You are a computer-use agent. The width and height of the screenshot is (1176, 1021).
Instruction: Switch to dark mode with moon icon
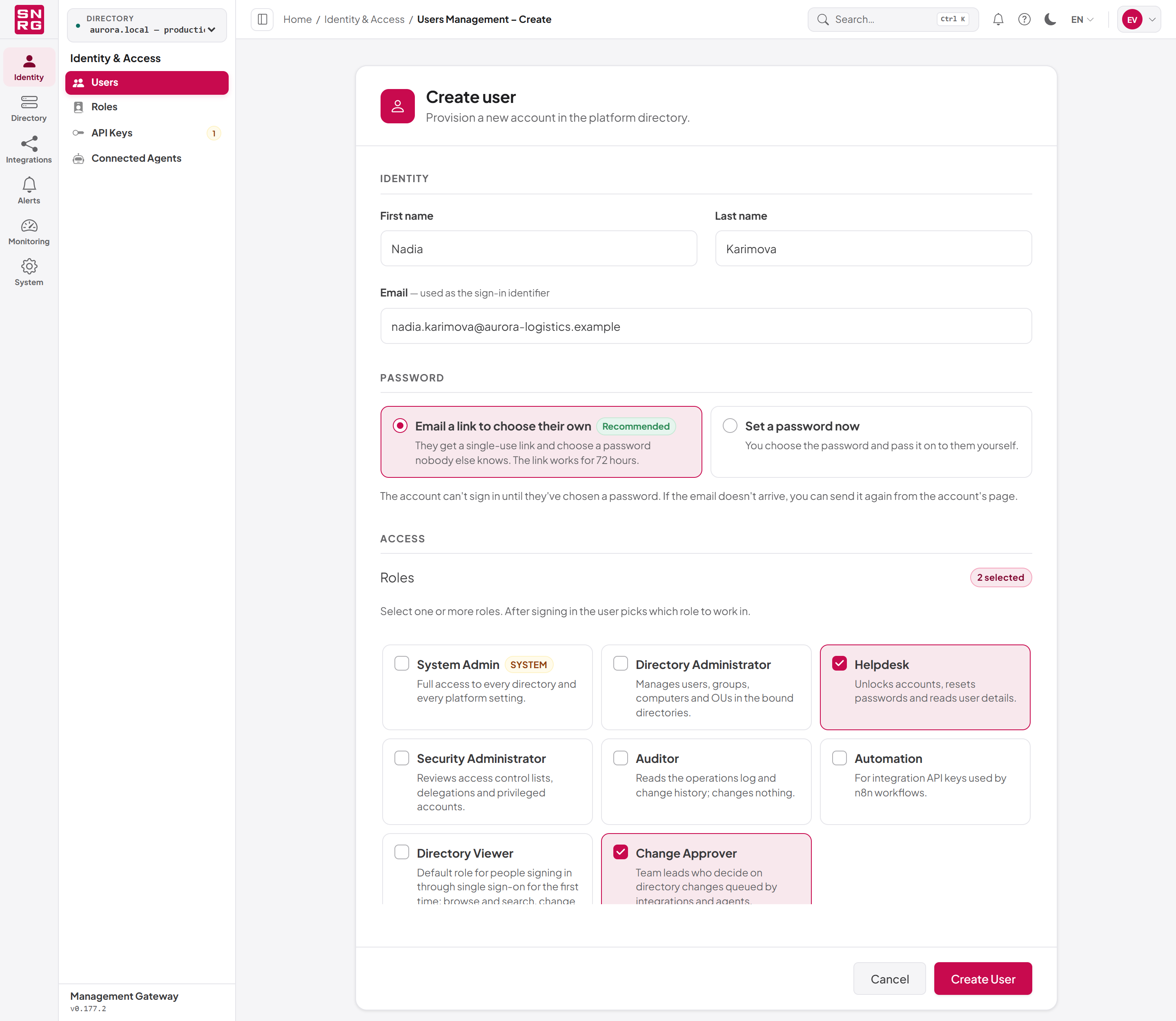(x=1050, y=19)
